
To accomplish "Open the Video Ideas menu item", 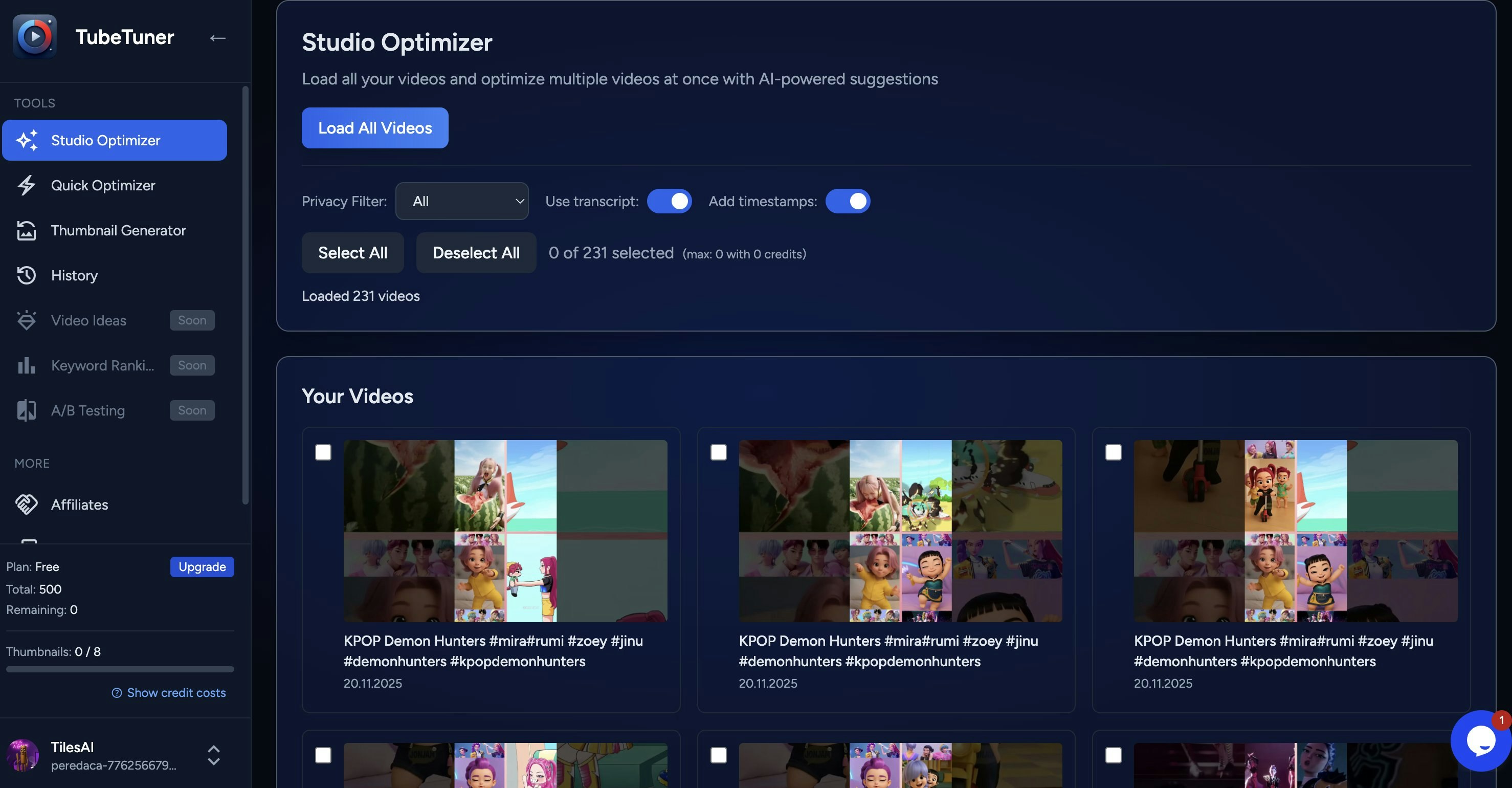I will 88,321.
